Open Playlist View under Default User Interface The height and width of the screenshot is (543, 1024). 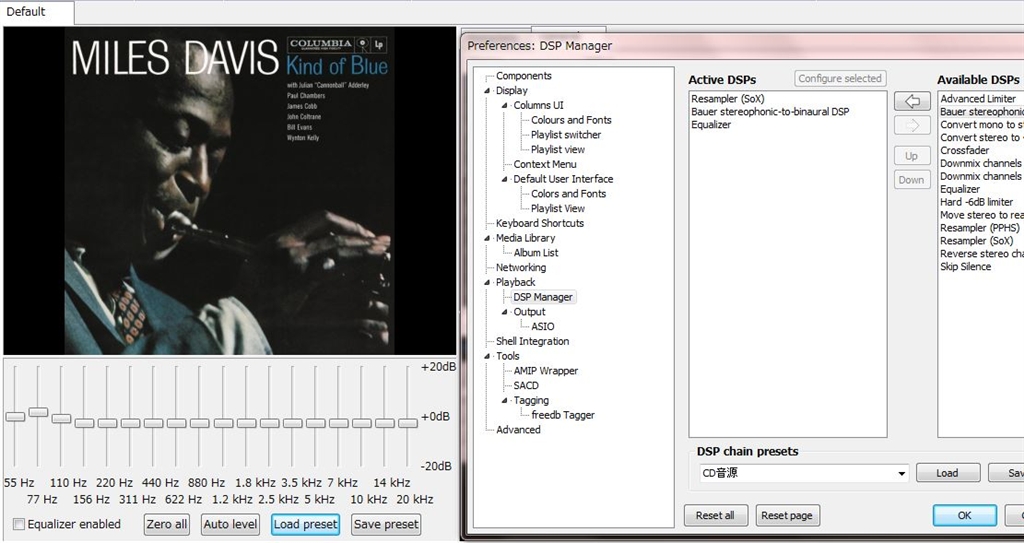pyautogui.click(x=558, y=208)
